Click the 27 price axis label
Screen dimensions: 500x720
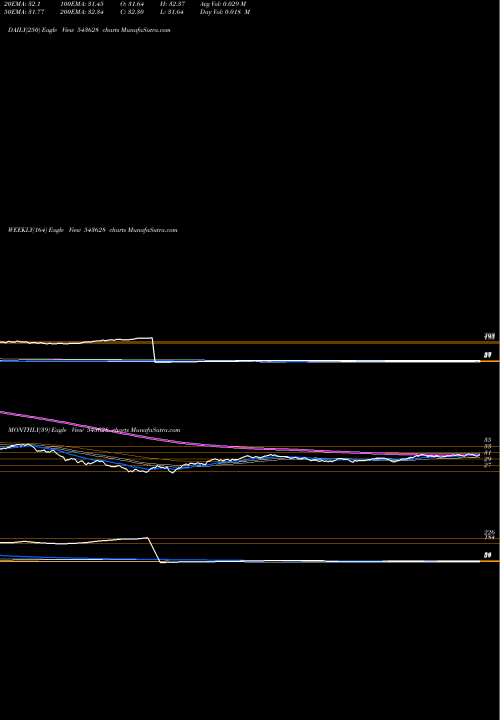coord(488,465)
